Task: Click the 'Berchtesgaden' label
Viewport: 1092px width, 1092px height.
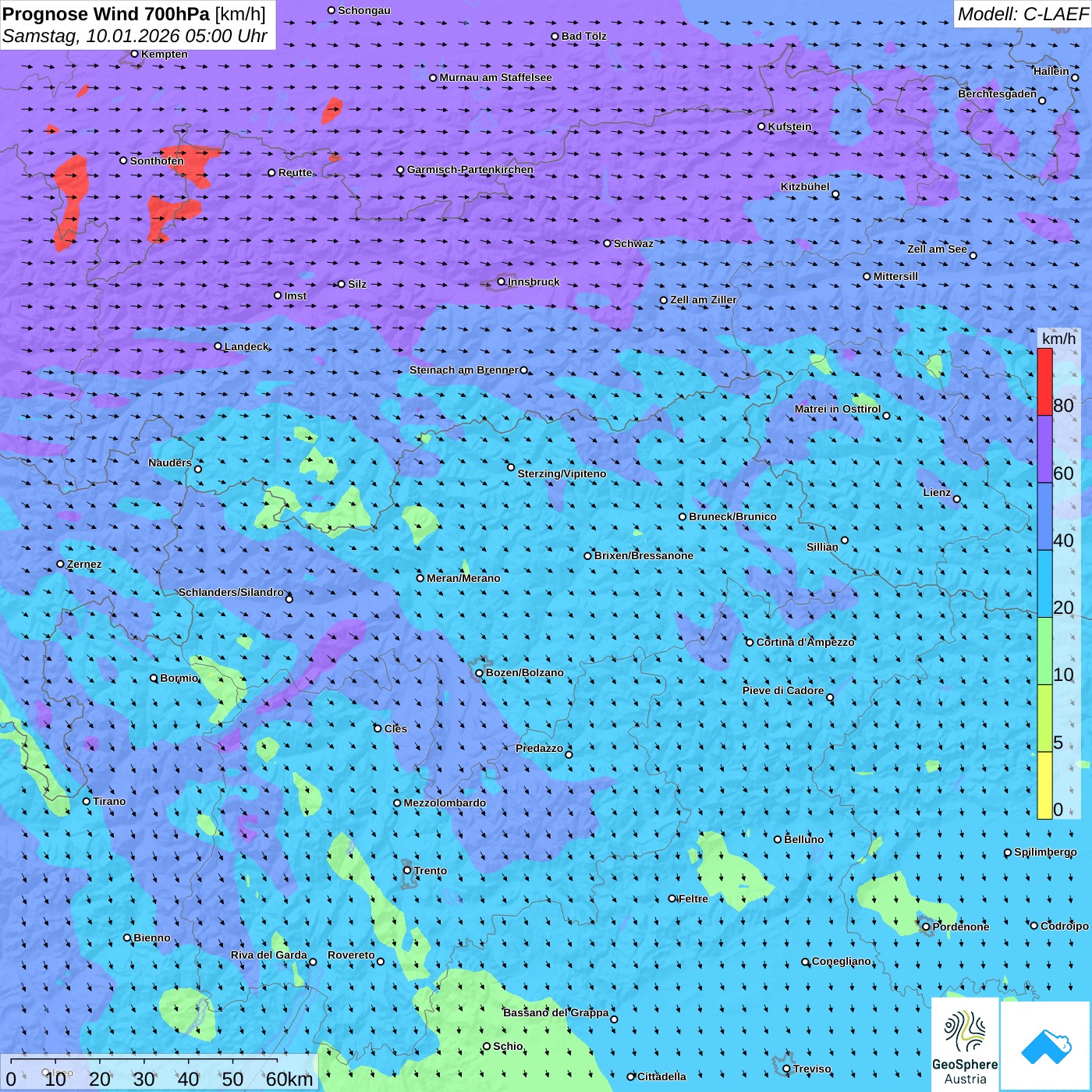Action: point(998,94)
